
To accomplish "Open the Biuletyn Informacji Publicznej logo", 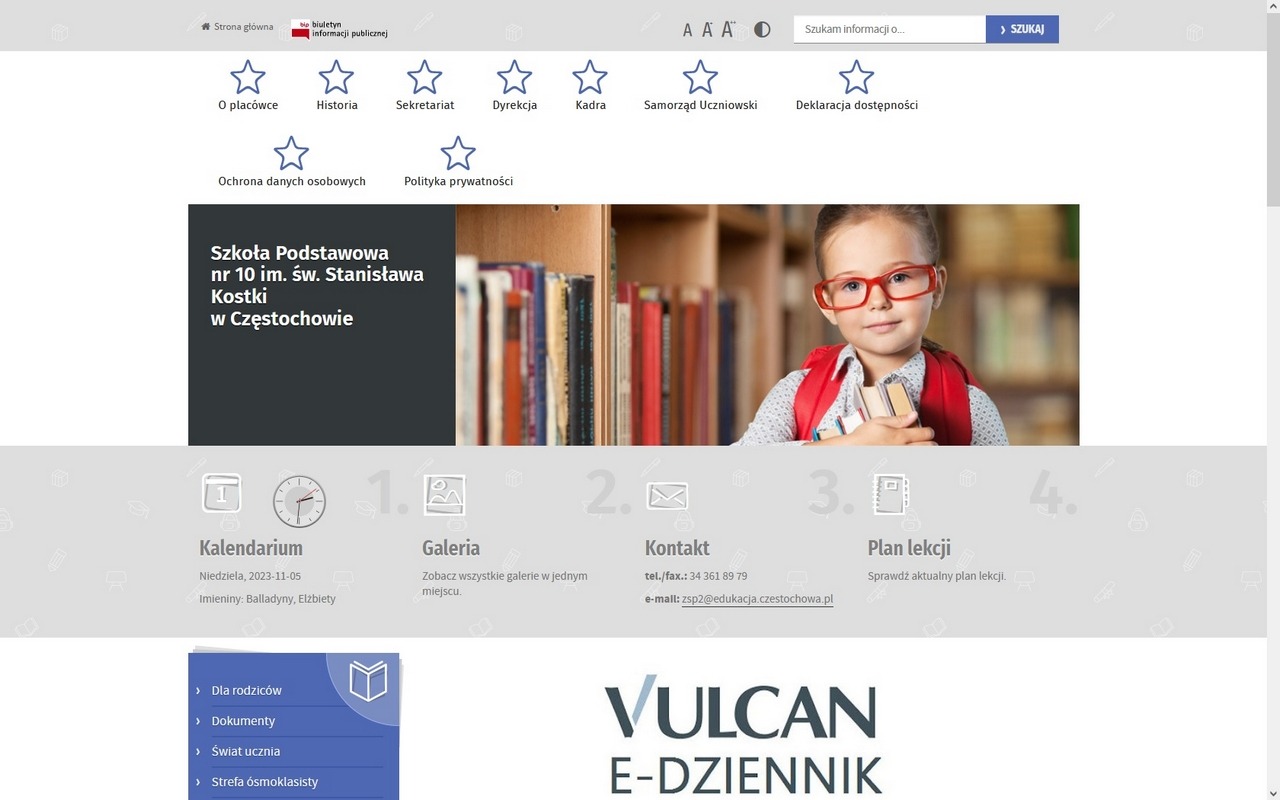I will pyautogui.click(x=339, y=29).
